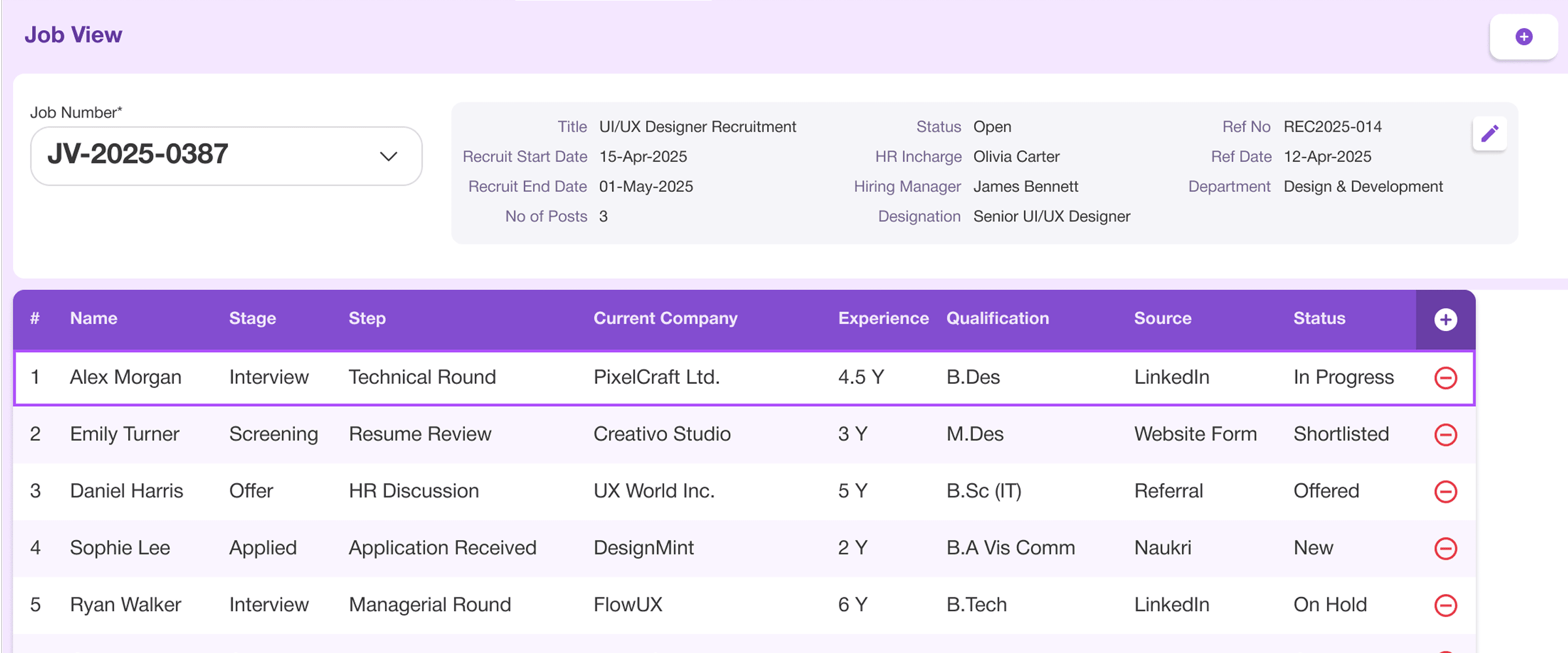This screenshot has height=653, width=1568.
Task: Click Designation value Senior UI/UX Designer
Action: (x=1051, y=217)
